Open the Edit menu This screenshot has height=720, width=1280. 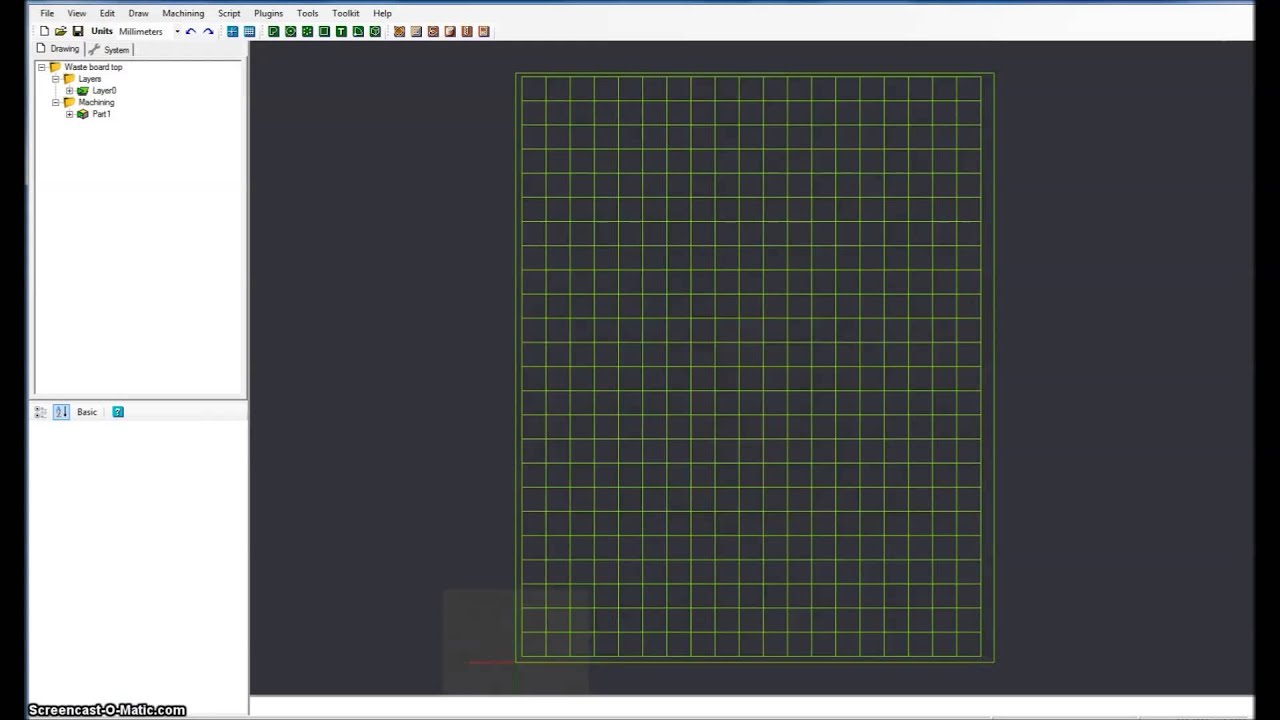coord(107,13)
